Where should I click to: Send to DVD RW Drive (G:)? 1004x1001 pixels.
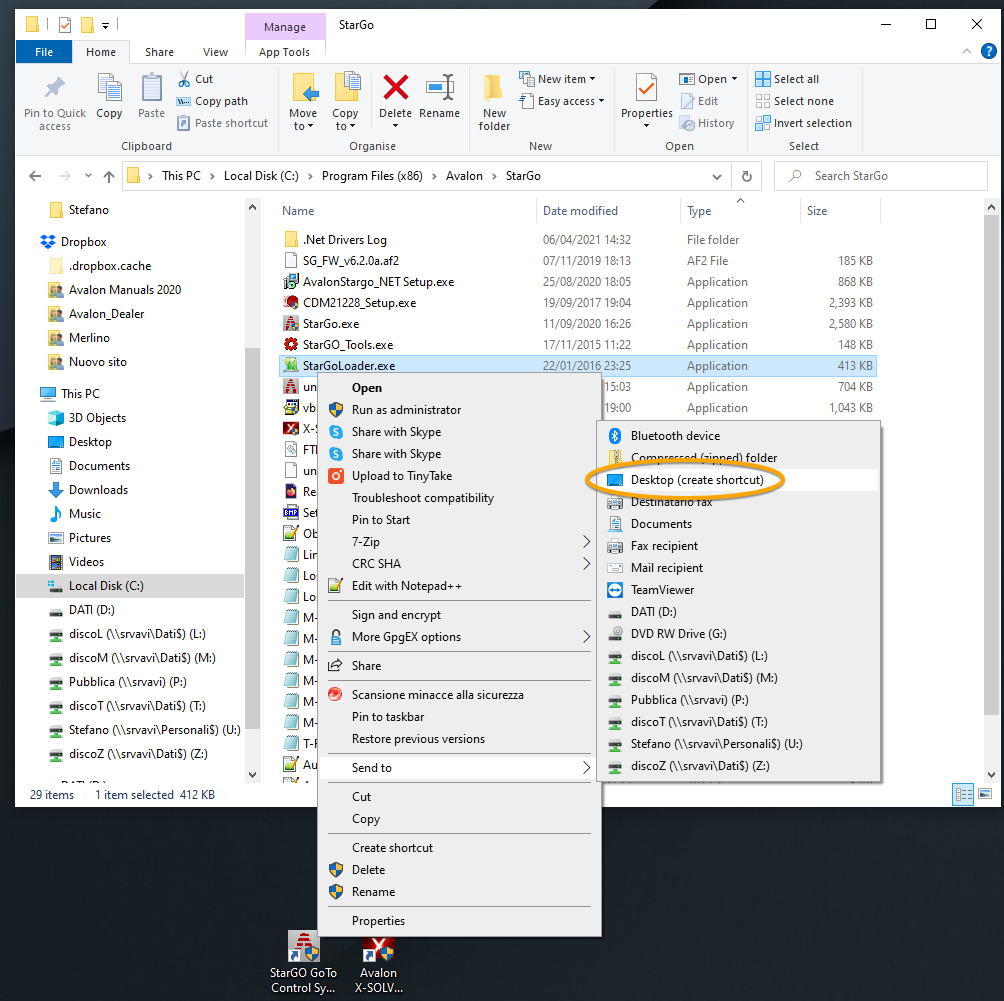pos(678,634)
